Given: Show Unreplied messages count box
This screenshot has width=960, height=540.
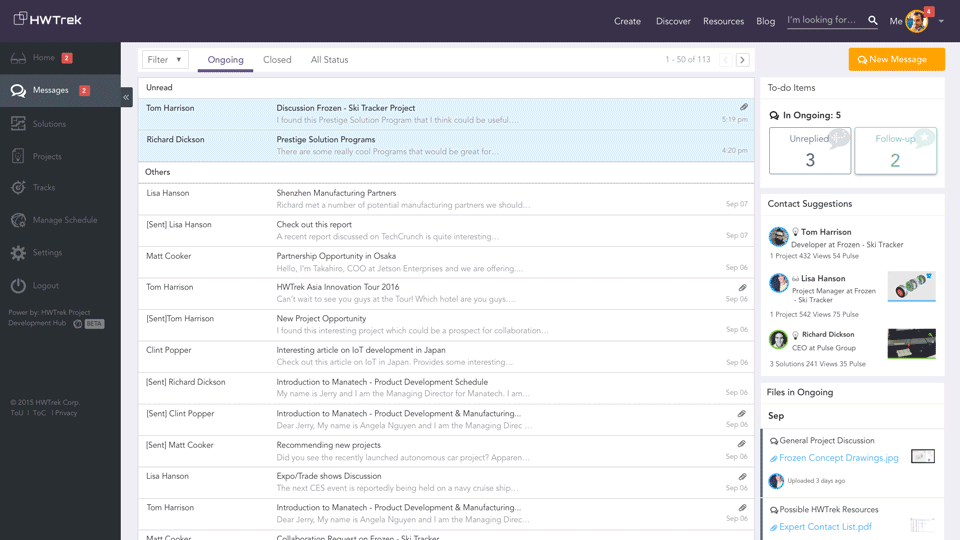Looking at the screenshot, I should (x=810, y=151).
